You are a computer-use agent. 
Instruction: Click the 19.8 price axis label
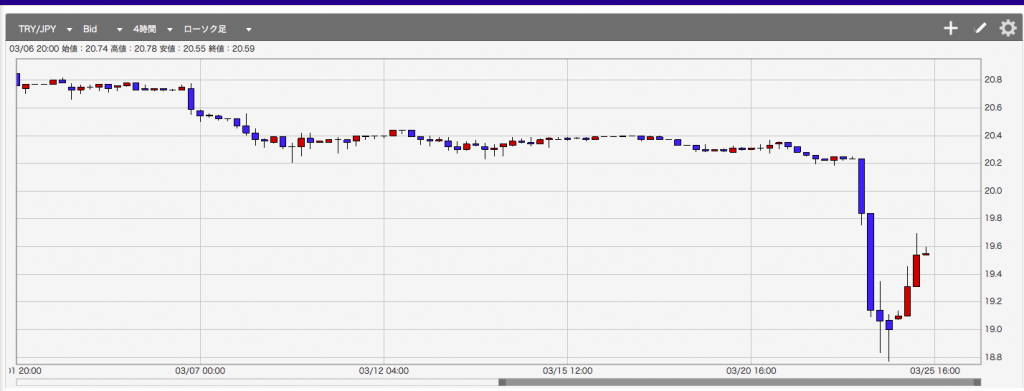(x=993, y=219)
